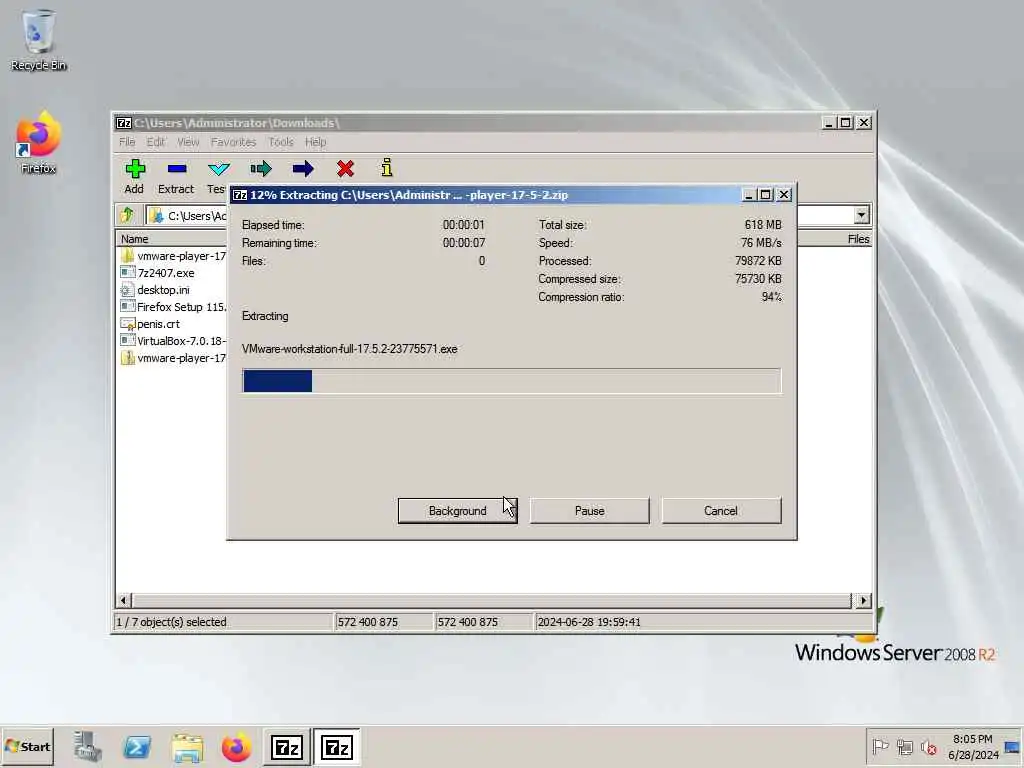Screen dimensions: 1024x768
Task: Click the red X Delete toolbar icon
Action: tap(345, 169)
